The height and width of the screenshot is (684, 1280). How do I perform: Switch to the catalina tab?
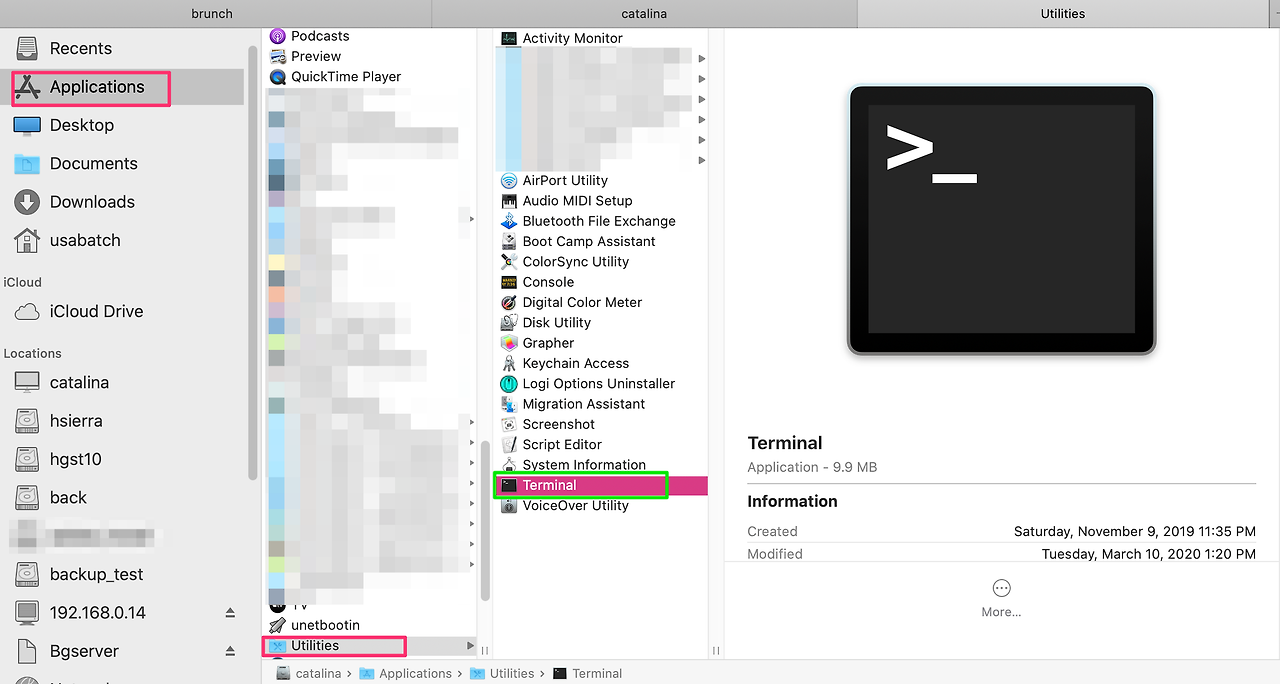tap(645, 13)
